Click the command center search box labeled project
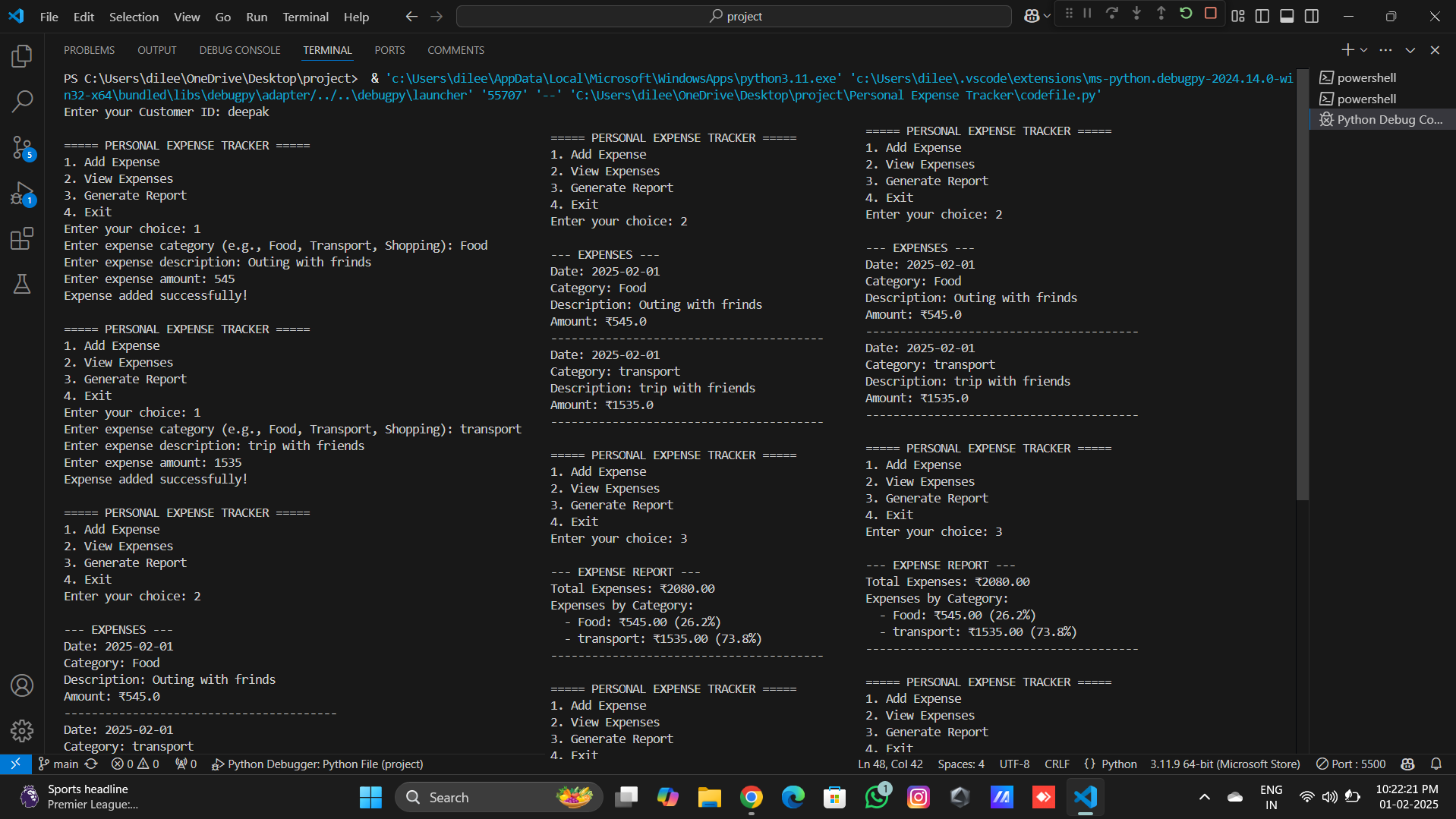 733,16
